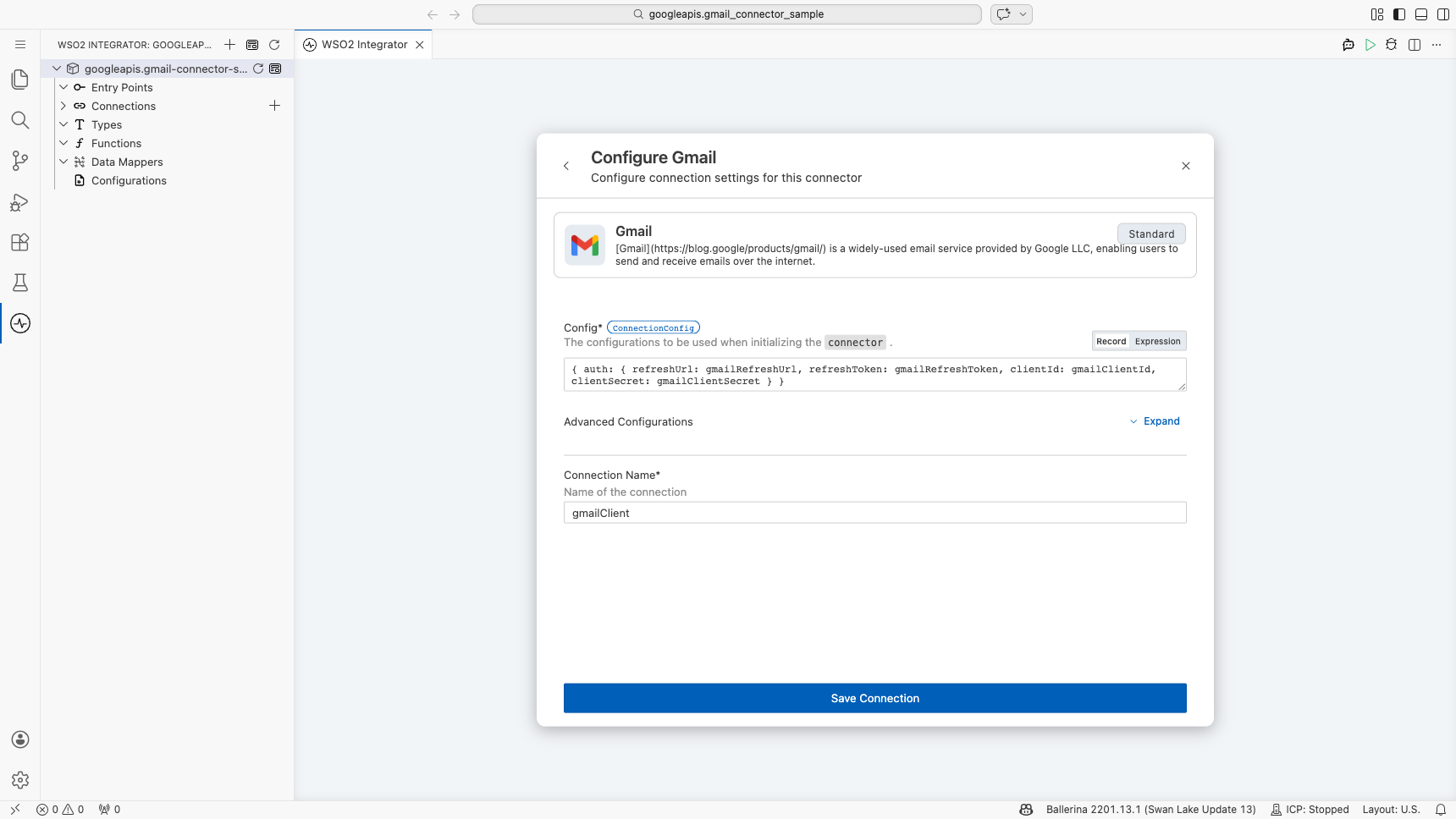1456x819 pixels.
Task: Click the Gmail connector logo
Action: click(585, 245)
